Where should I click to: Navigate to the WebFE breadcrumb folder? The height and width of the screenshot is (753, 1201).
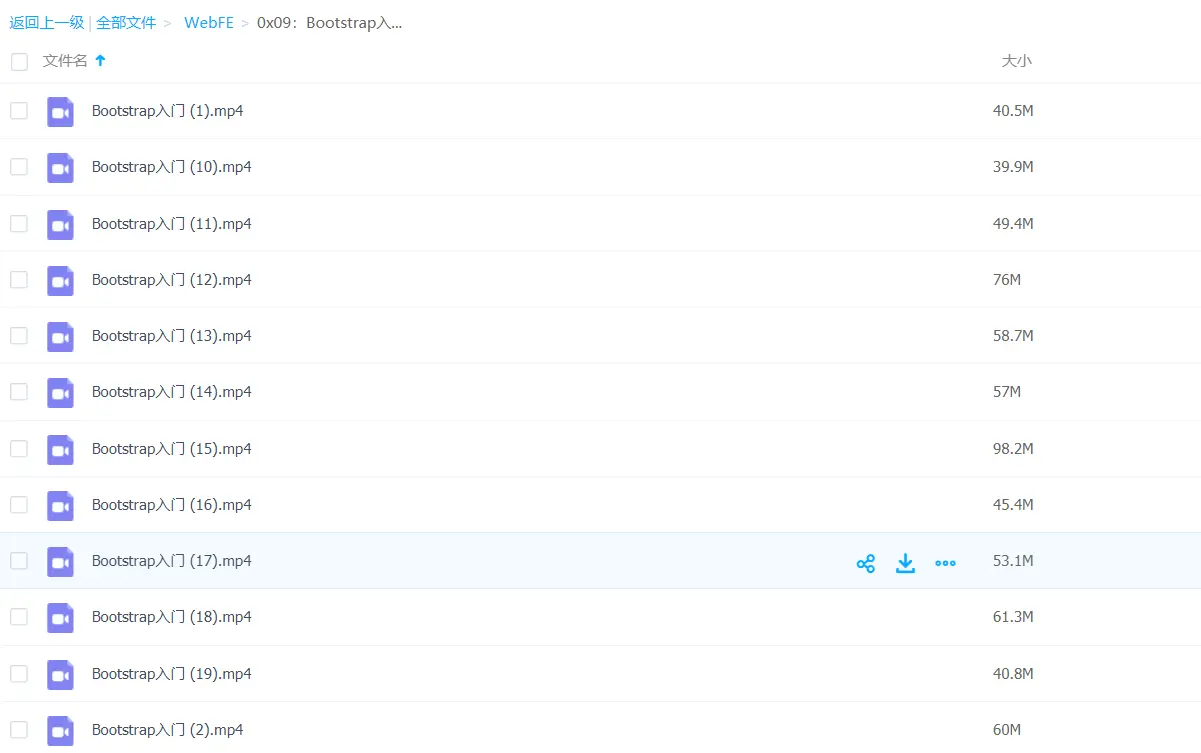[209, 22]
